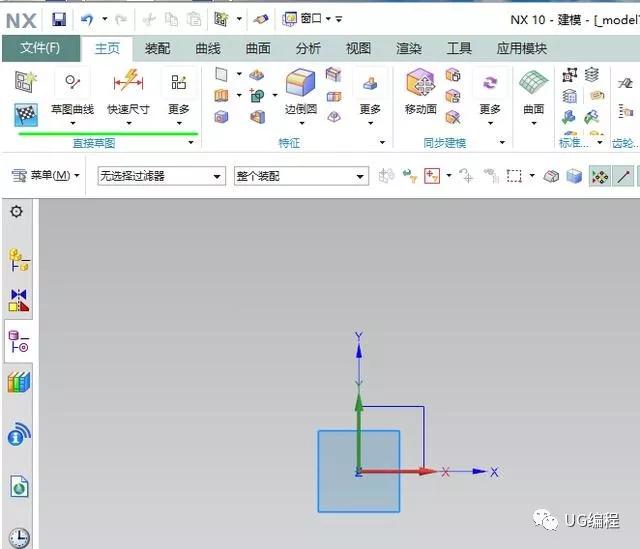
Task: Switch to the 分析 ribbon tab
Action: click(x=308, y=49)
